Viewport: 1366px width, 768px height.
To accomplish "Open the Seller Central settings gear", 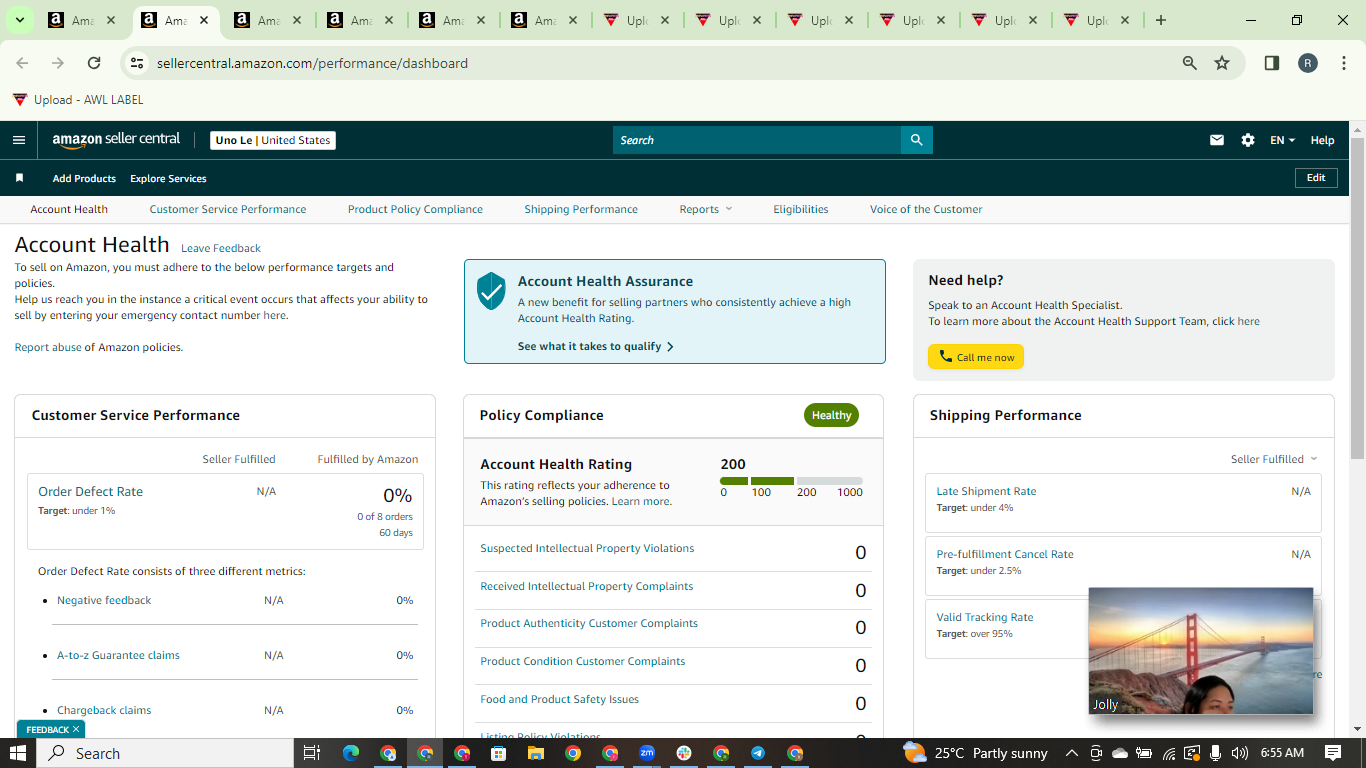I will coord(1248,140).
